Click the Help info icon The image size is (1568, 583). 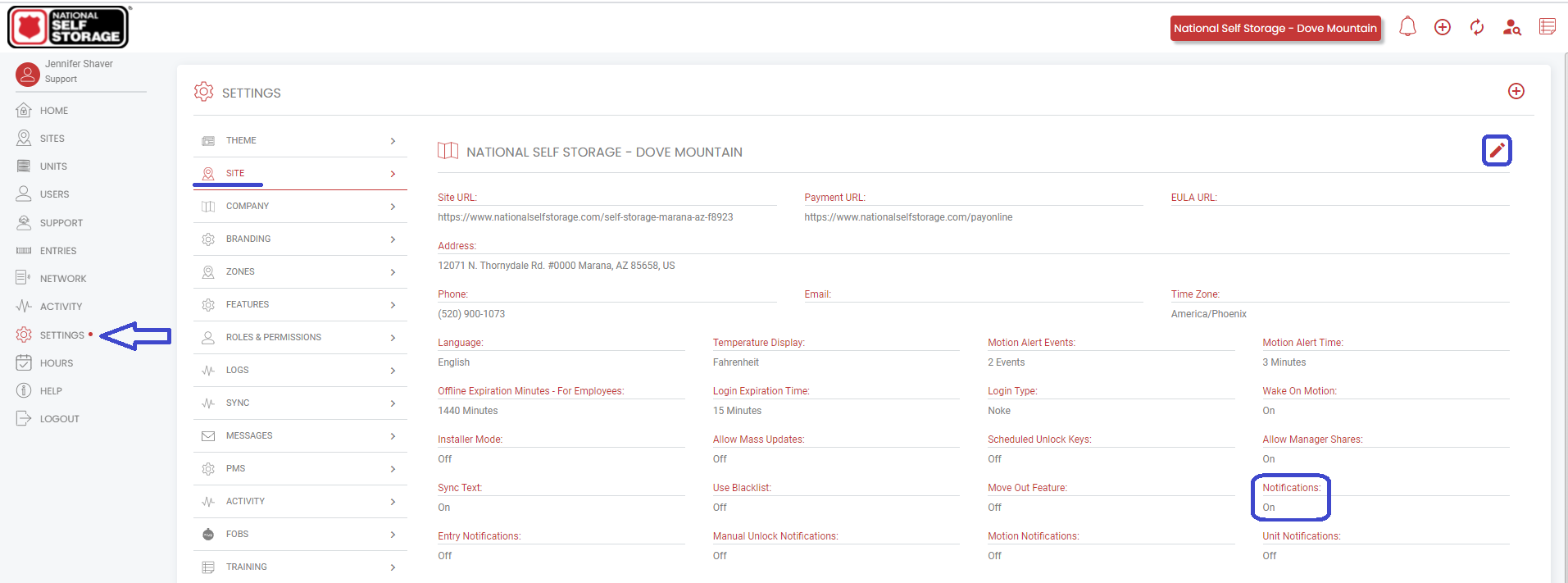(24, 390)
